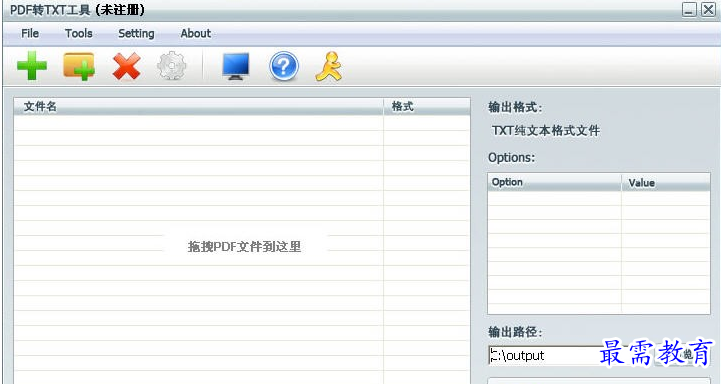The width and height of the screenshot is (721, 384).
Task: Click the output path input field
Action: pyautogui.click(x=570, y=355)
